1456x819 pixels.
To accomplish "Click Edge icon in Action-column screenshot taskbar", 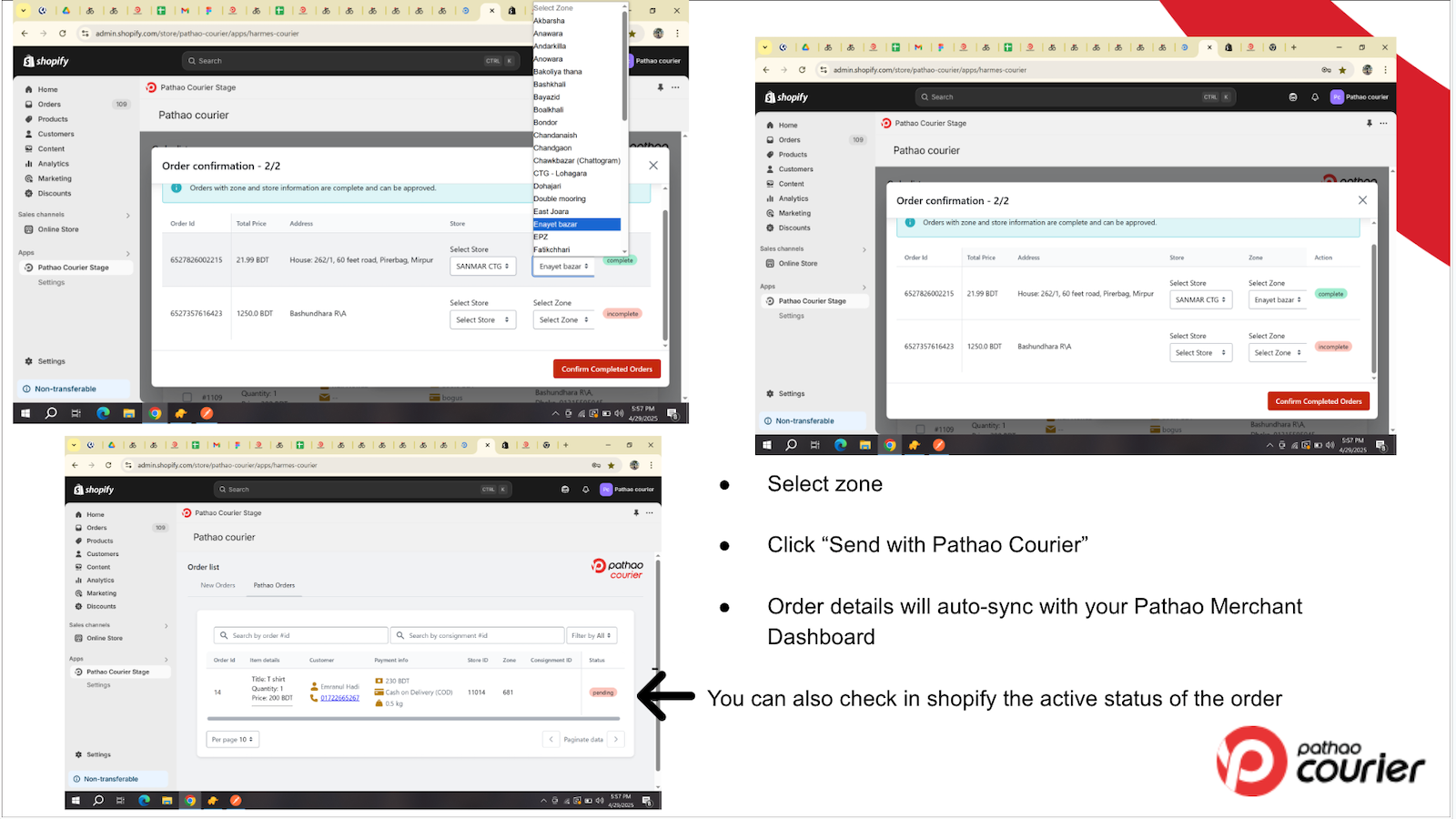I will (840, 445).
